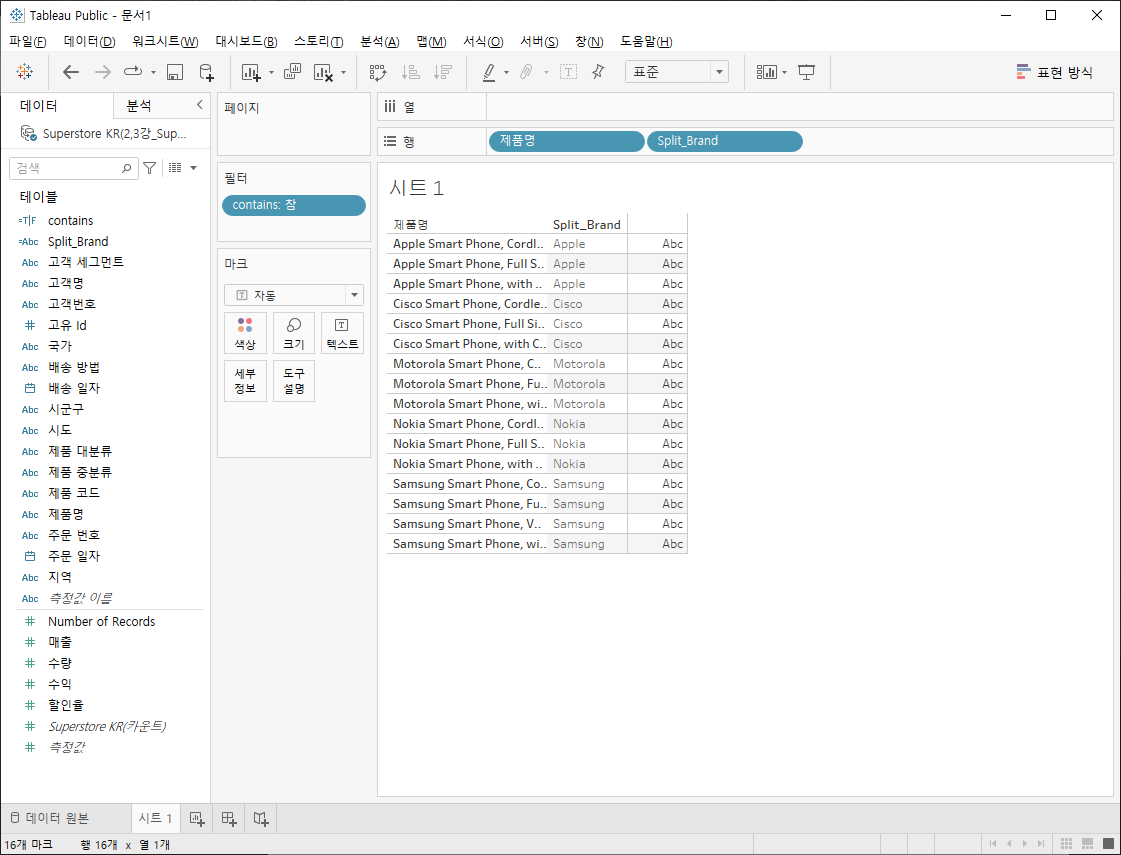
Task: Open the 워크시트(W) menu
Action: [x=165, y=41]
